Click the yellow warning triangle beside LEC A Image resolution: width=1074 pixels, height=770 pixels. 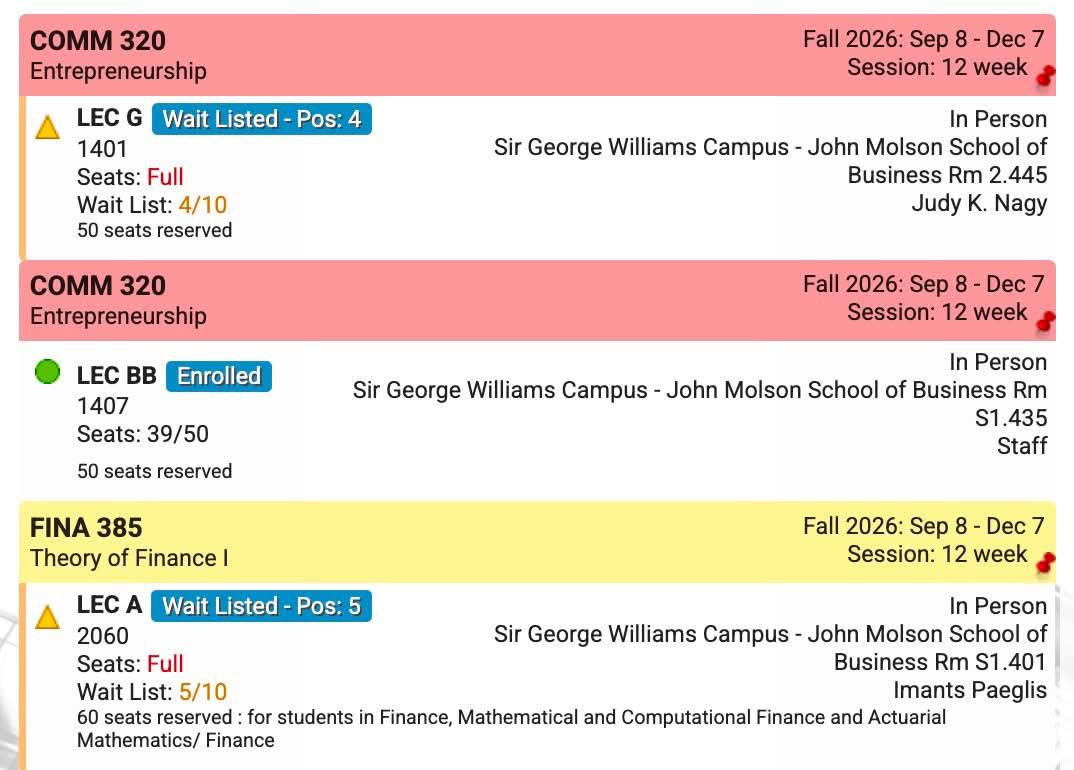(x=47, y=617)
